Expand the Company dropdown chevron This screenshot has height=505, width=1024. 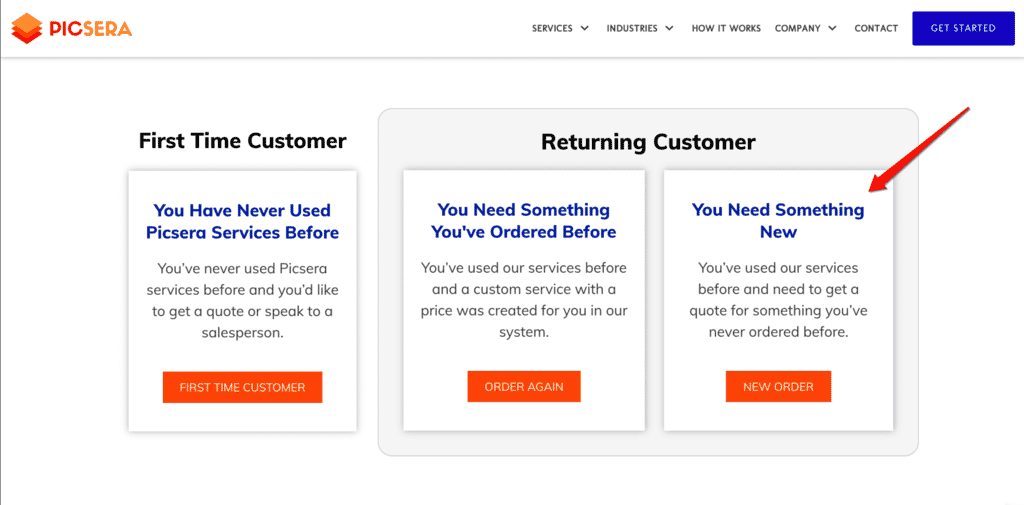coord(832,28)
